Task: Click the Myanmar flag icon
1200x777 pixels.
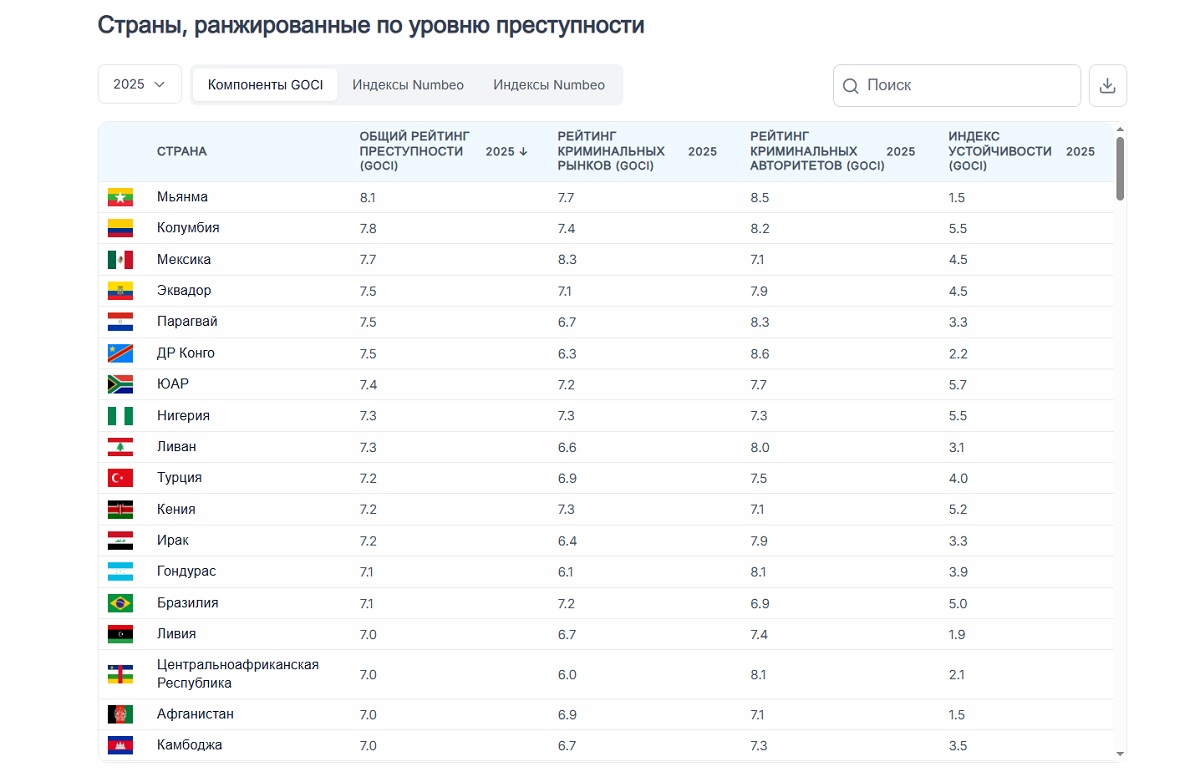Action: [120, 197]
